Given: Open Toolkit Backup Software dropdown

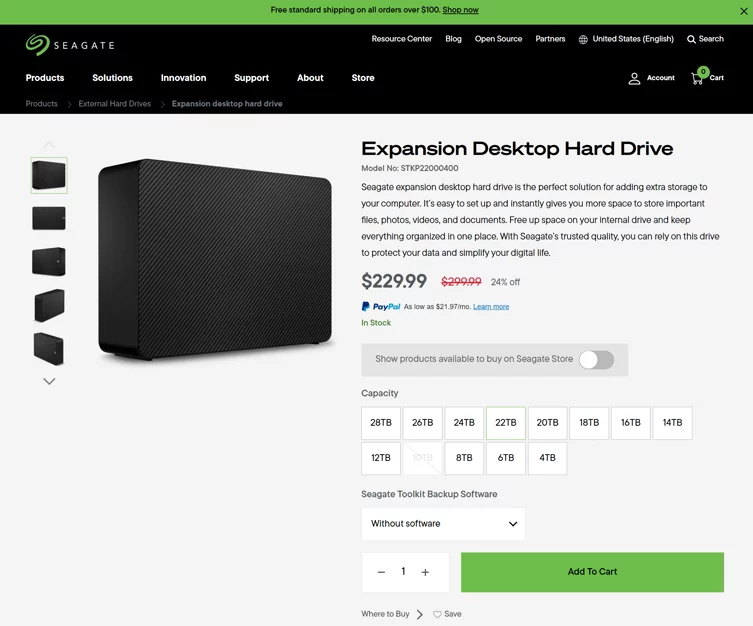Looking at the screenshot, I should [x=443, y=524].
